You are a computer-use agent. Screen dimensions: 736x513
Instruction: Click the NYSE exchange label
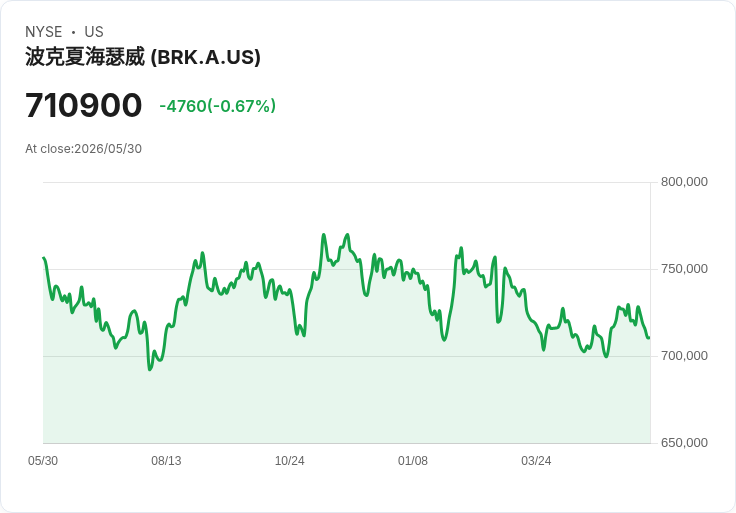point(44,32)
